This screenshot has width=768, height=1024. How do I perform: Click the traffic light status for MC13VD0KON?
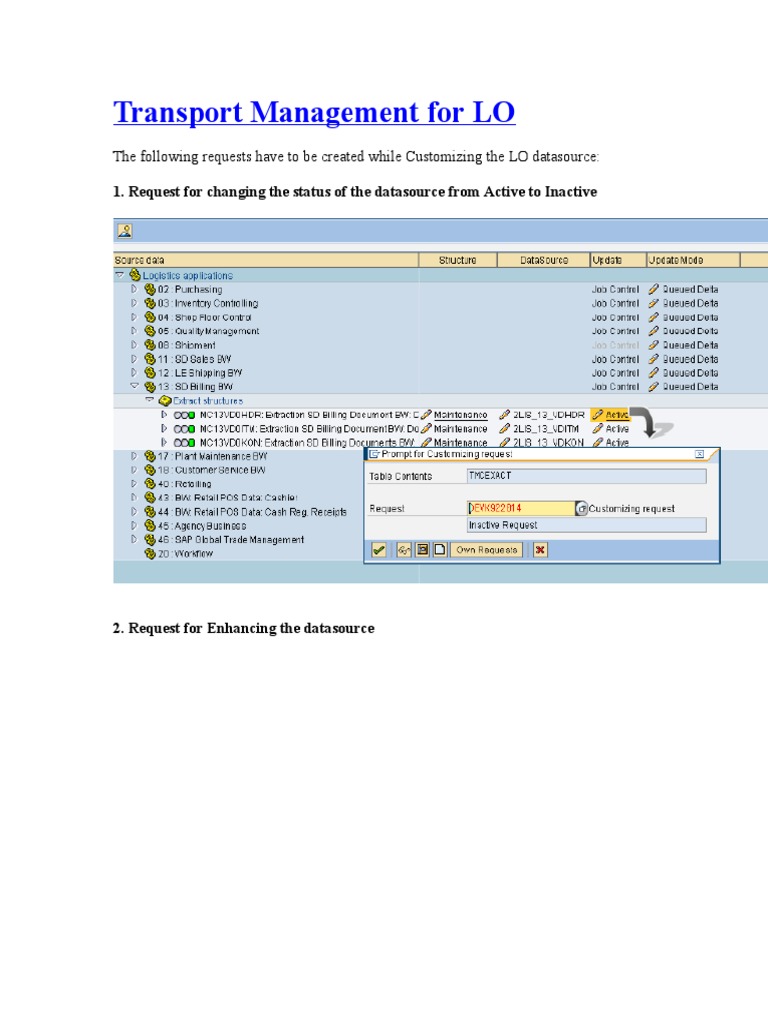click(x=184, y=443)
